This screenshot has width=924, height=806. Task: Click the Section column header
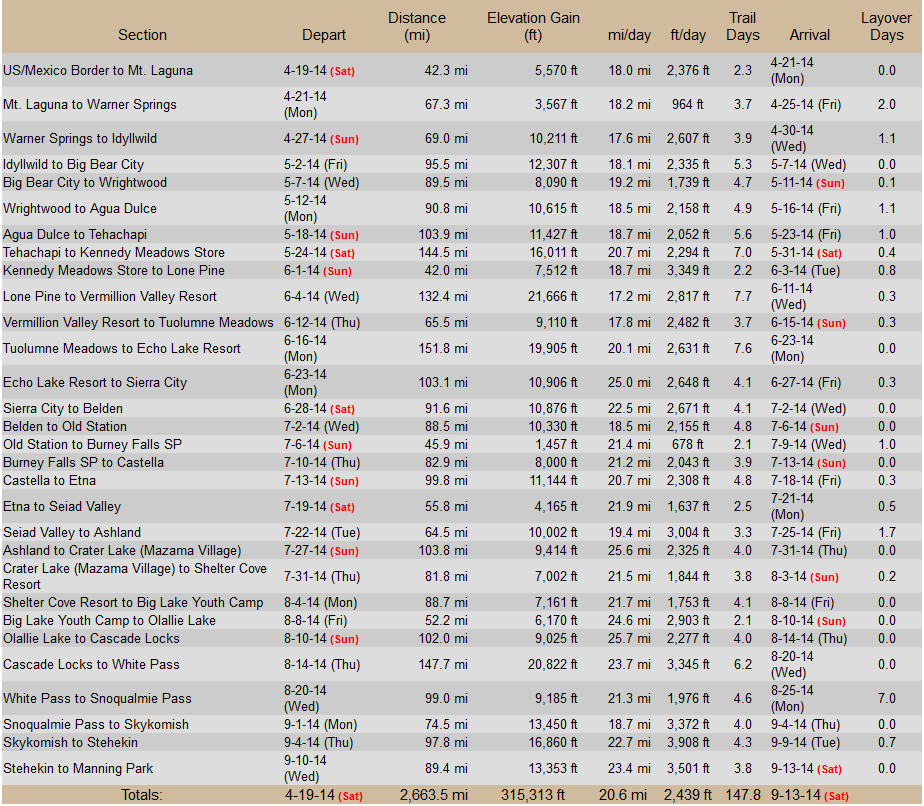[142, 35]
